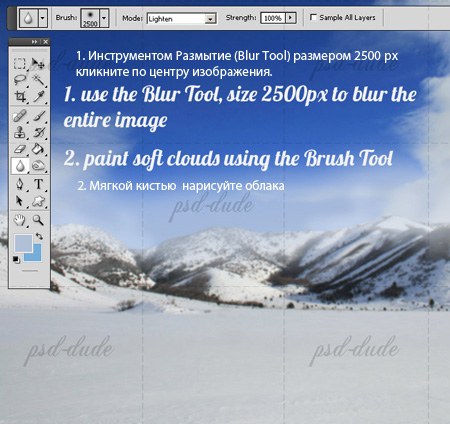This screenshot has height=424, width=450.
Task: Activate the Eraser tool
Action: point(20,149)
